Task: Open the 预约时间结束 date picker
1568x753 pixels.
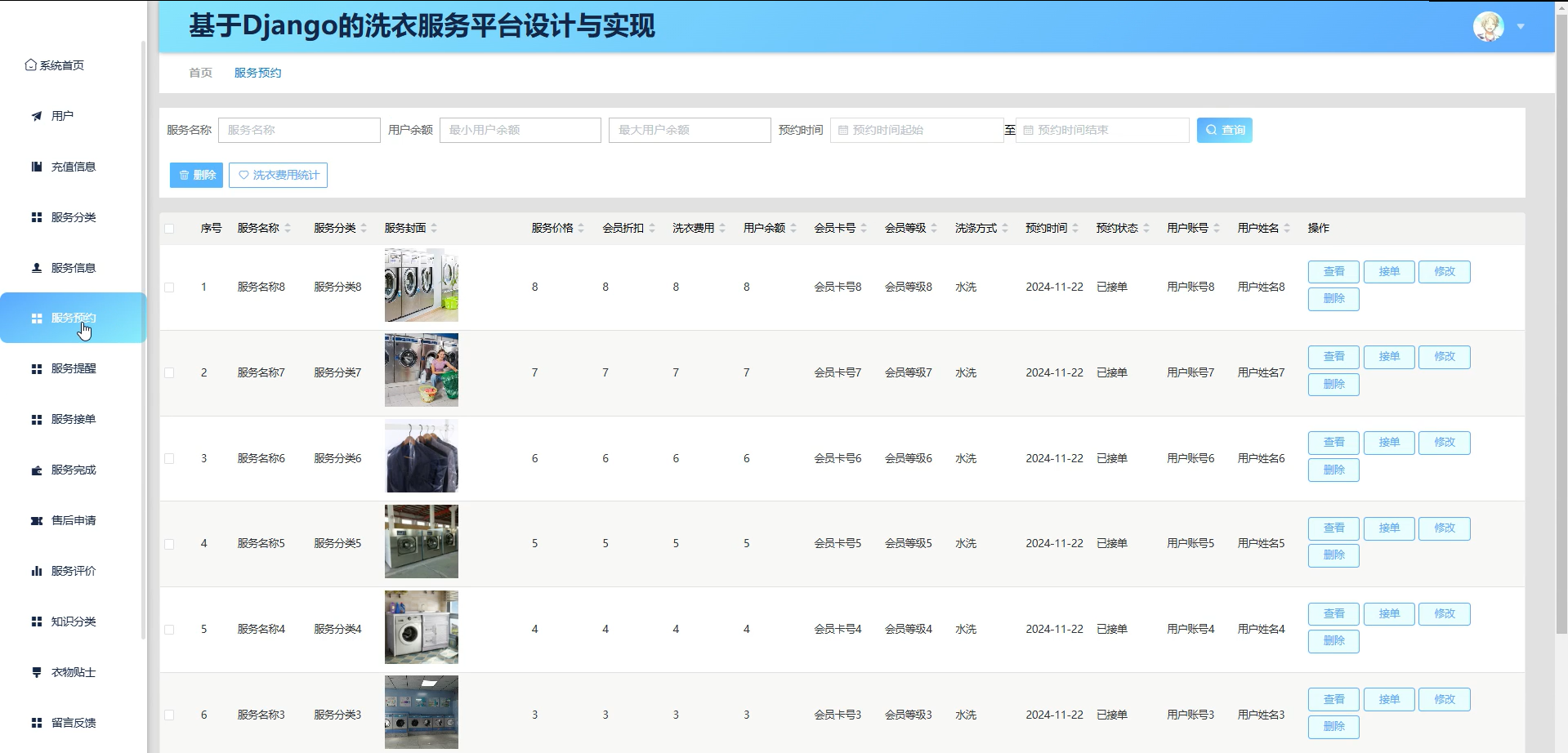Action: coord(1102,131)
